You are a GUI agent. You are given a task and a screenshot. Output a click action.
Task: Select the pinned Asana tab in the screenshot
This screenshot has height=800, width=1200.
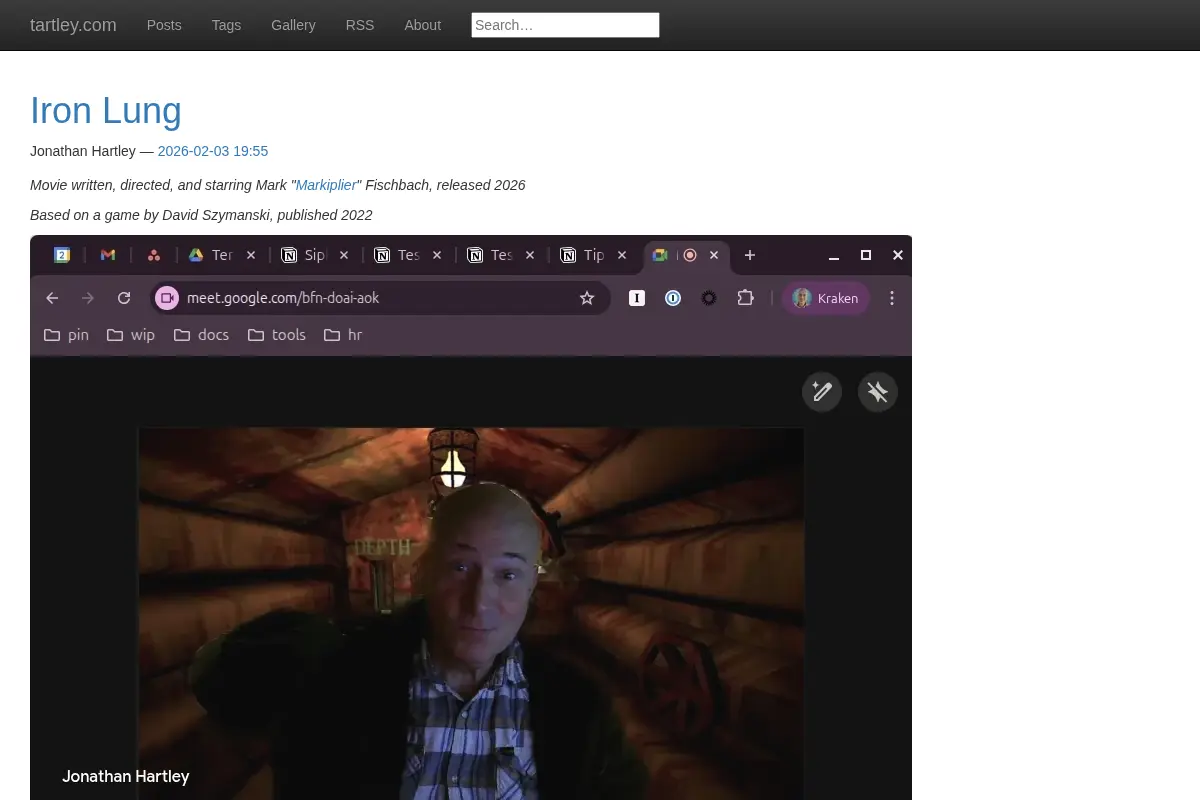[154, 255]
